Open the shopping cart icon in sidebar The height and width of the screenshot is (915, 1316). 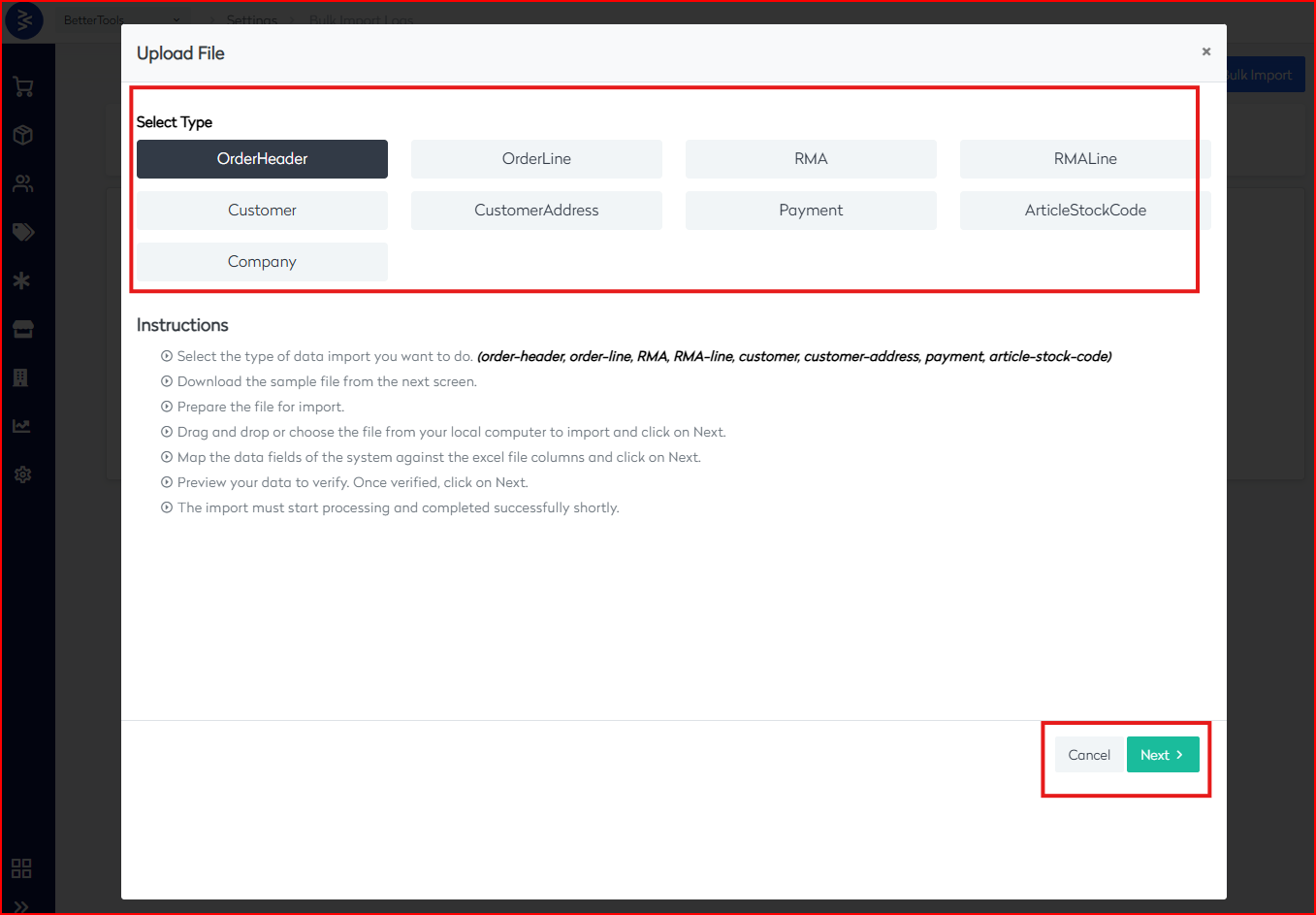[23, 87]
